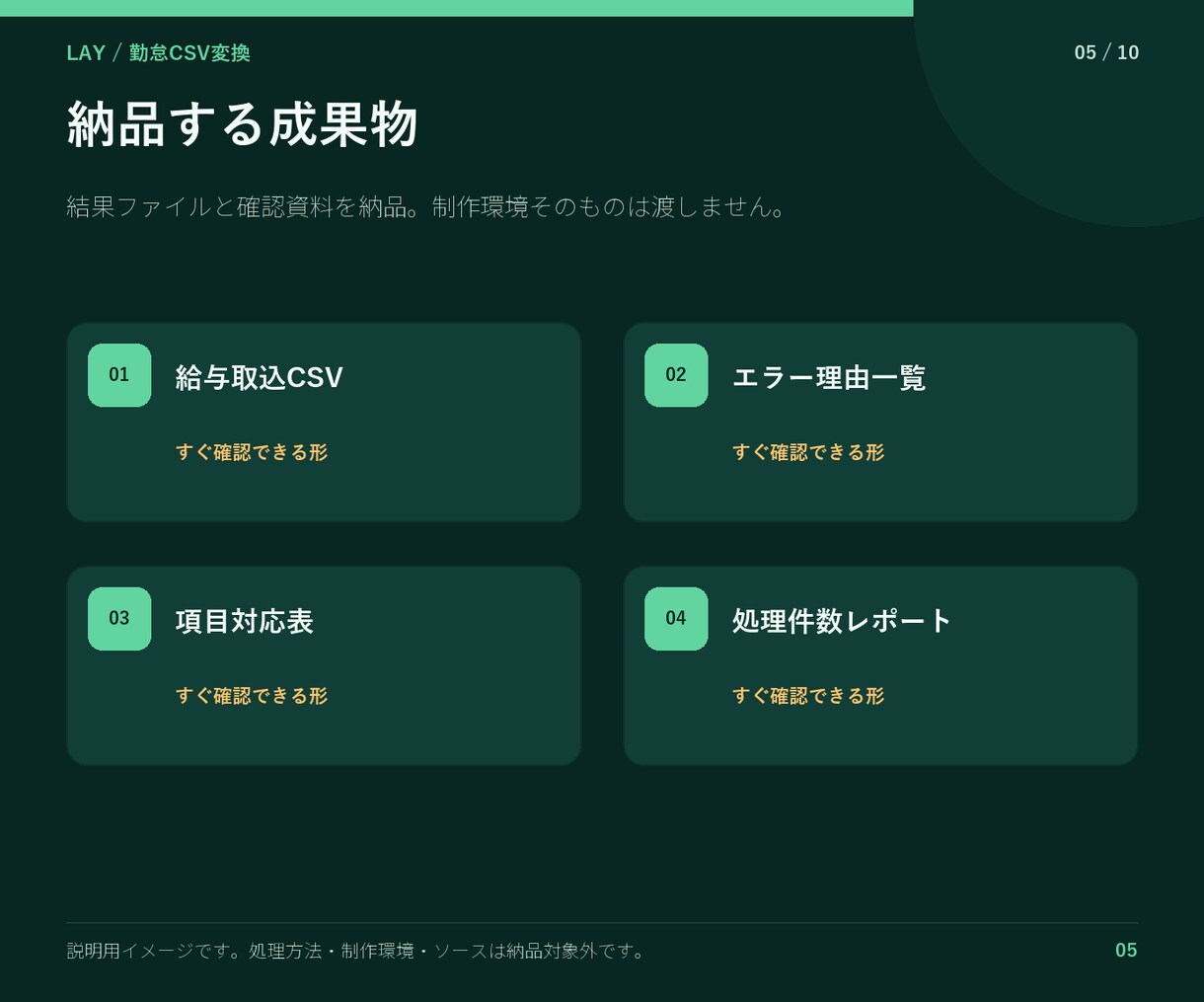Select the エラー理由一覧 card title
The height and width of the screenshot is (1002, 1204).
click(x=829, y=377)
